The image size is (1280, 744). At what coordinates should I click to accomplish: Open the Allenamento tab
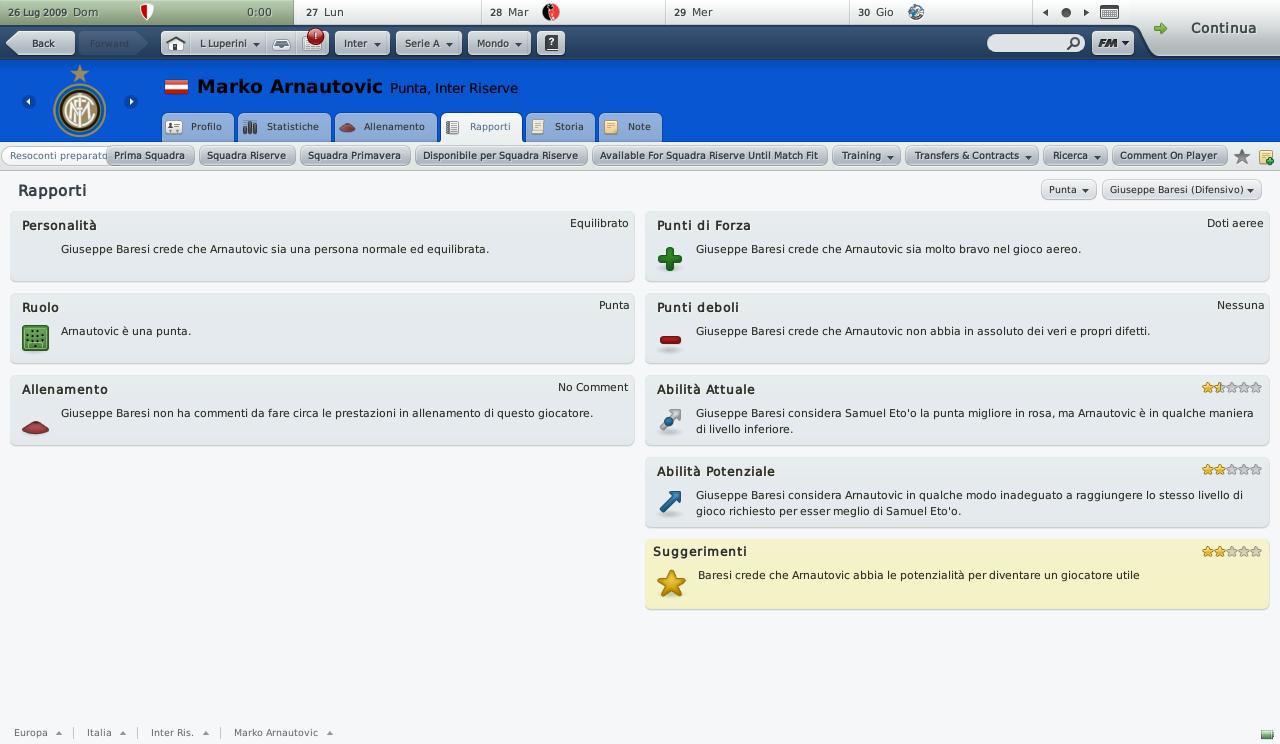pos(382,127)
